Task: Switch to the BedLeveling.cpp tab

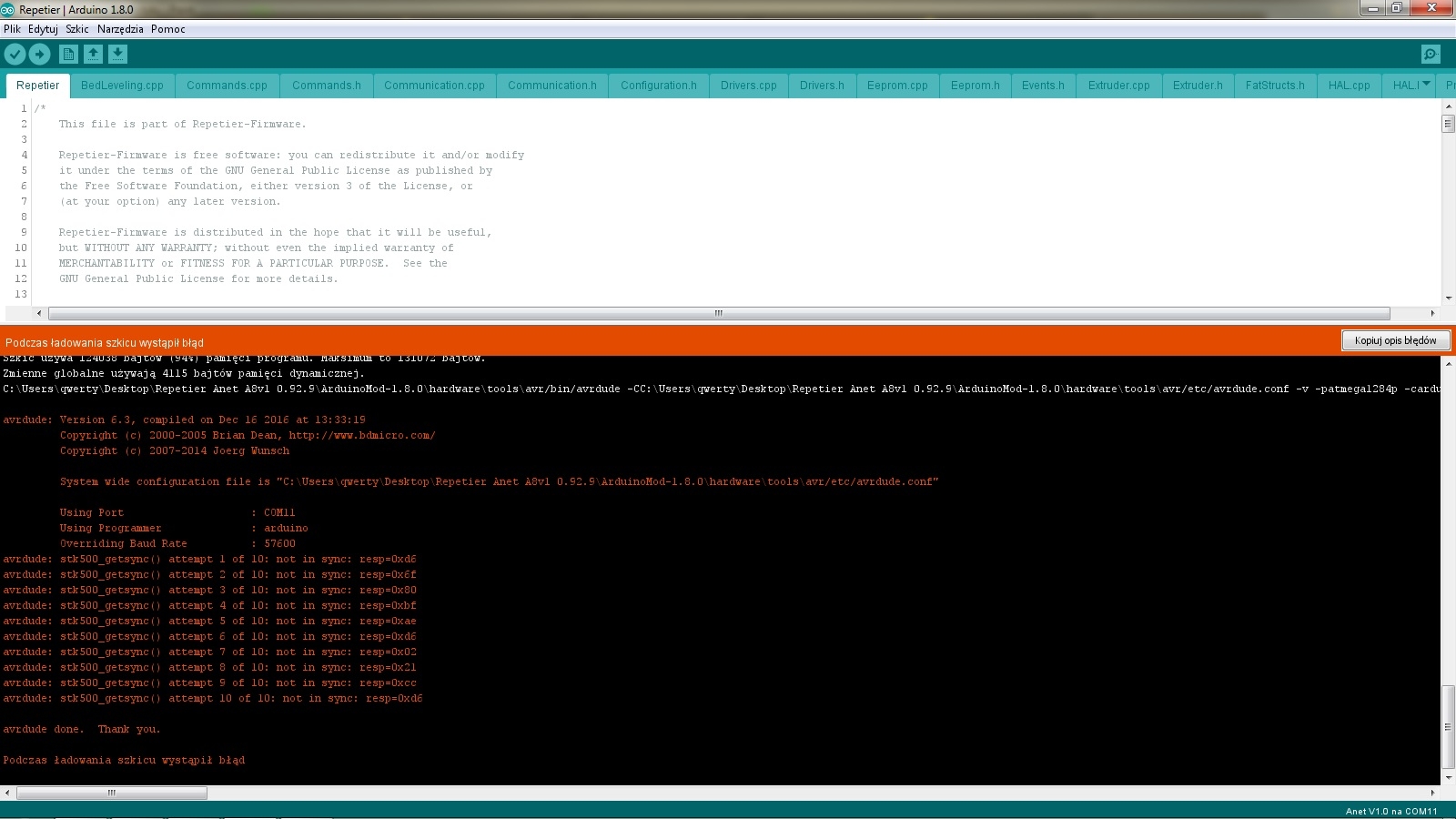Action: click(122, 86)
